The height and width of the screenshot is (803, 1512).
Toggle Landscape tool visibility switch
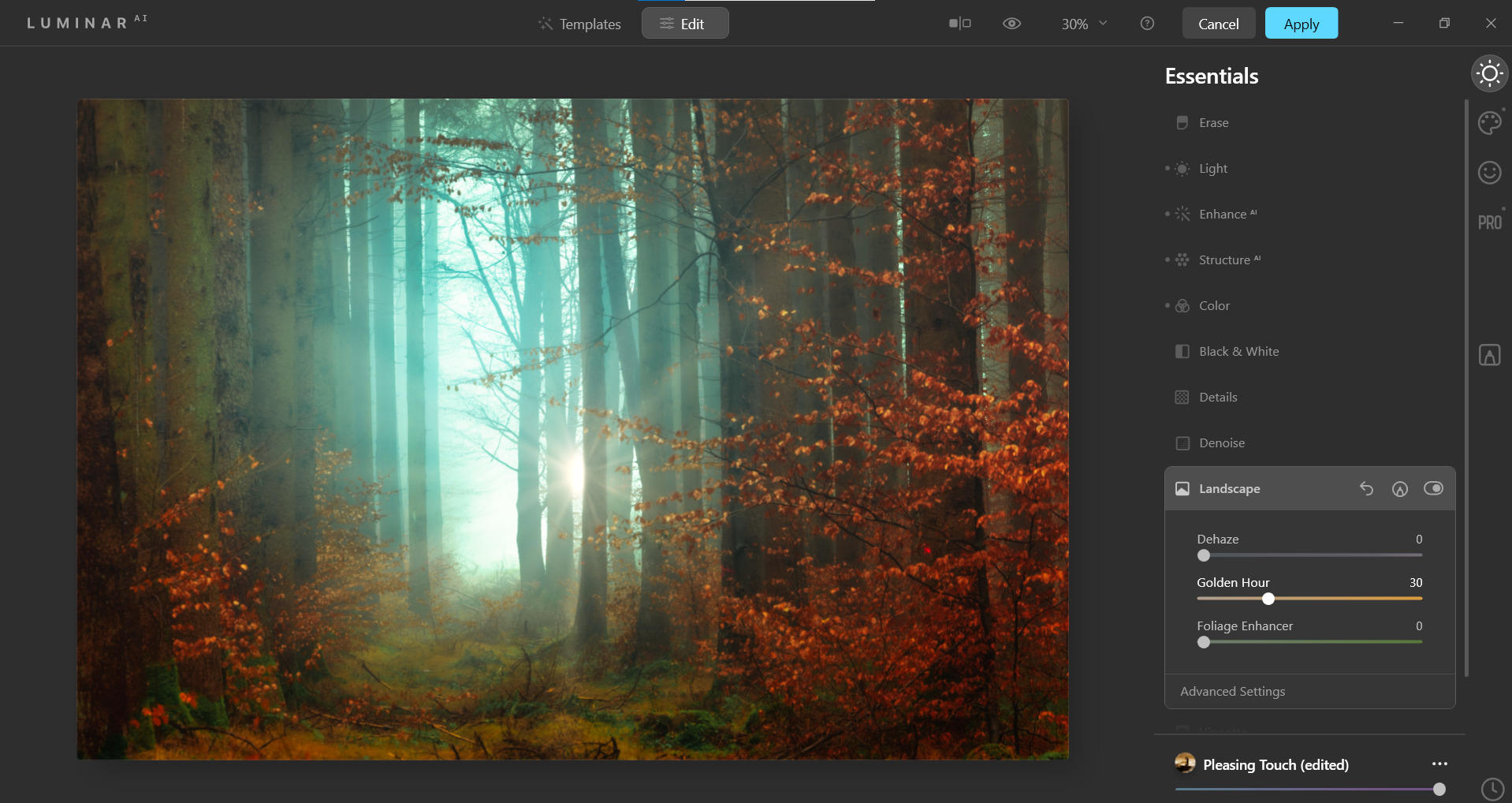(x=1433, y=489)
